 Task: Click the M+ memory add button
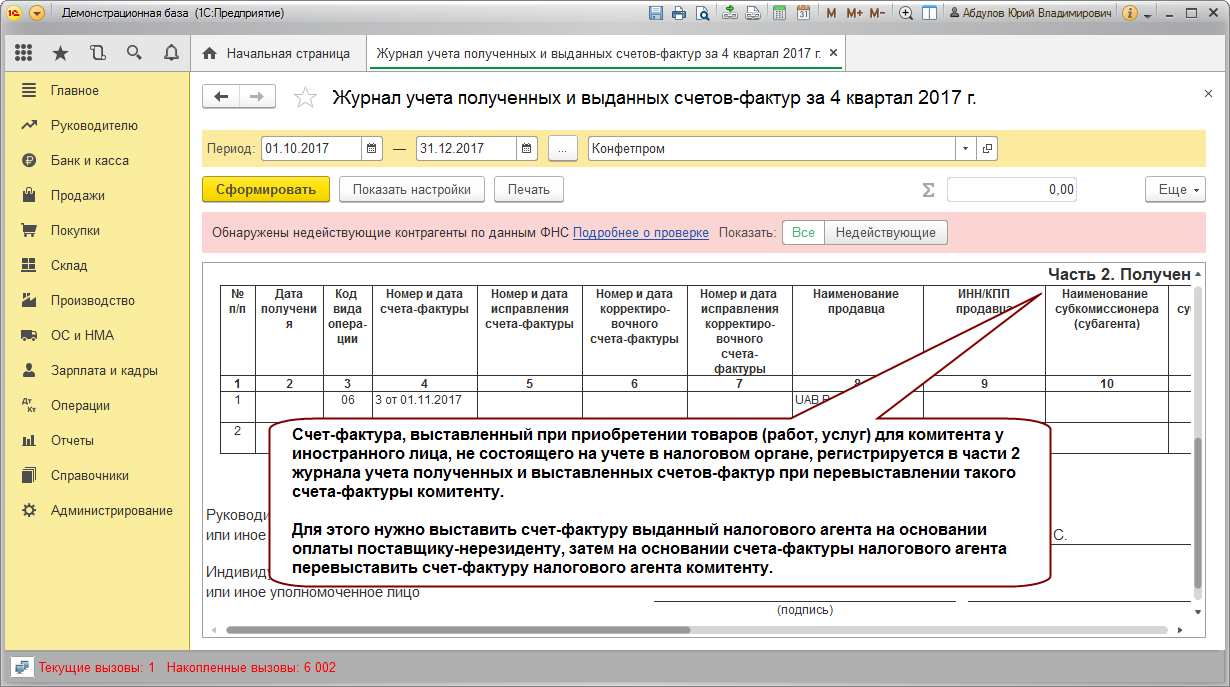point(854,13)
